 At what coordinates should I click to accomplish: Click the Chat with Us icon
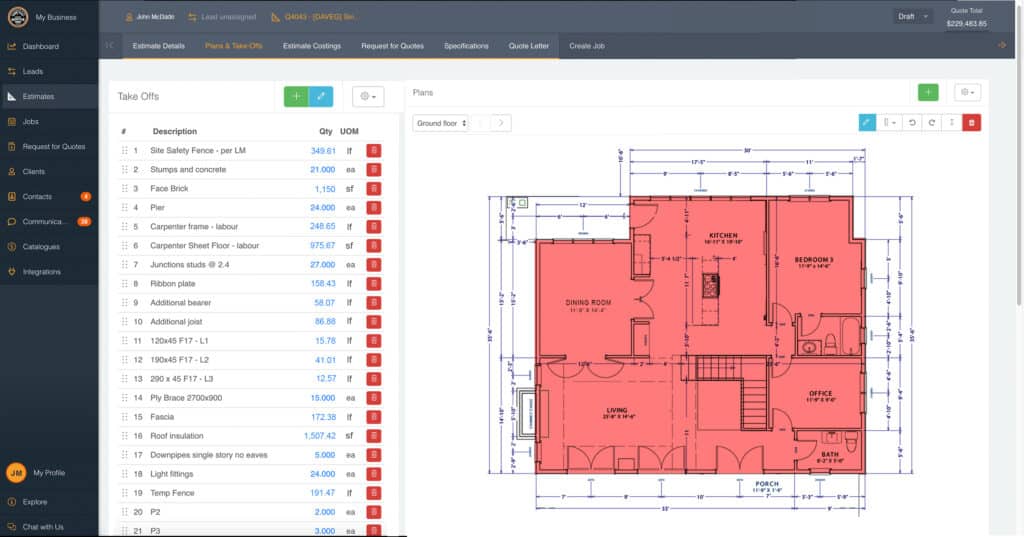point(12,527)
